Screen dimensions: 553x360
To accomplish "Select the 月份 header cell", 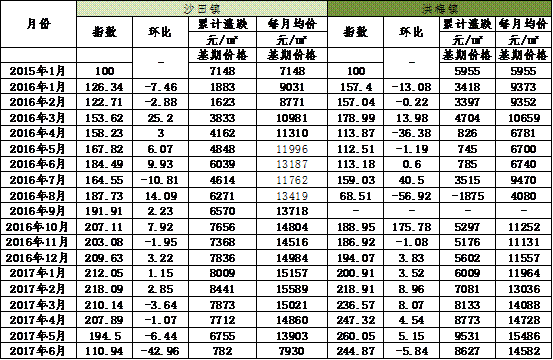I will pos(38,24).
